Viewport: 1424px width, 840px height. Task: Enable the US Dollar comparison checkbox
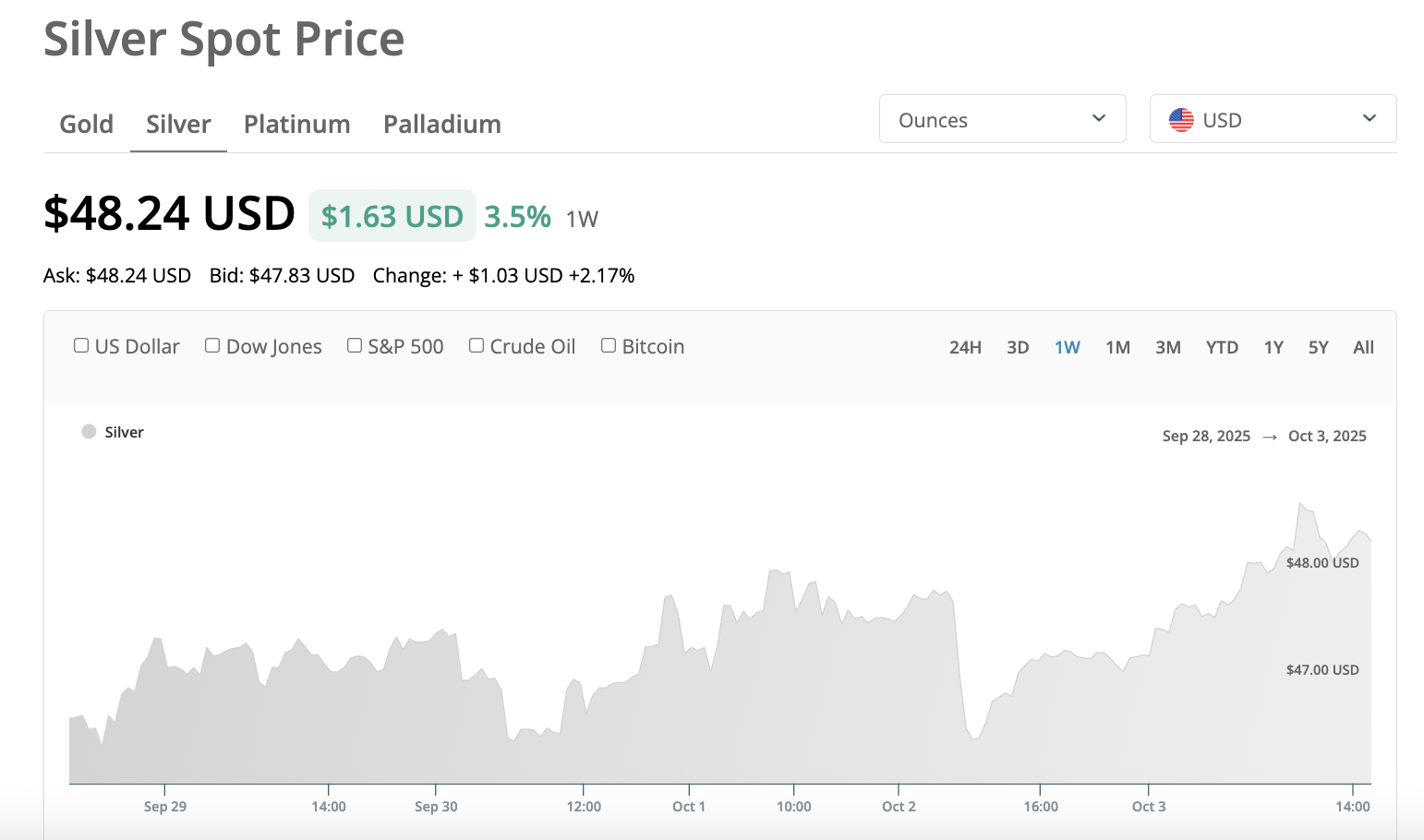pos(81,345)
